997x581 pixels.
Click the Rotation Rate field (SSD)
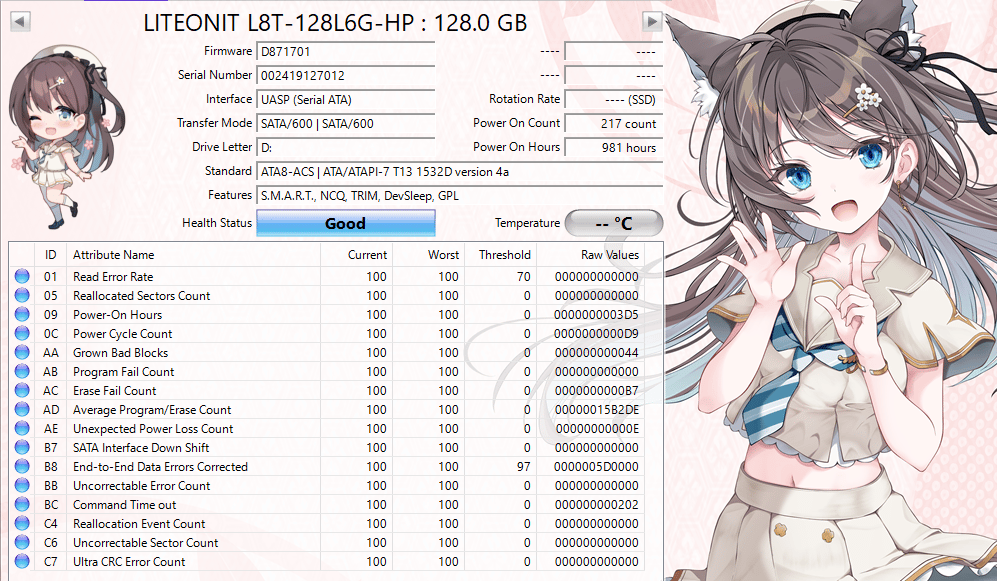pyautogui.click(x=614, y=100)
